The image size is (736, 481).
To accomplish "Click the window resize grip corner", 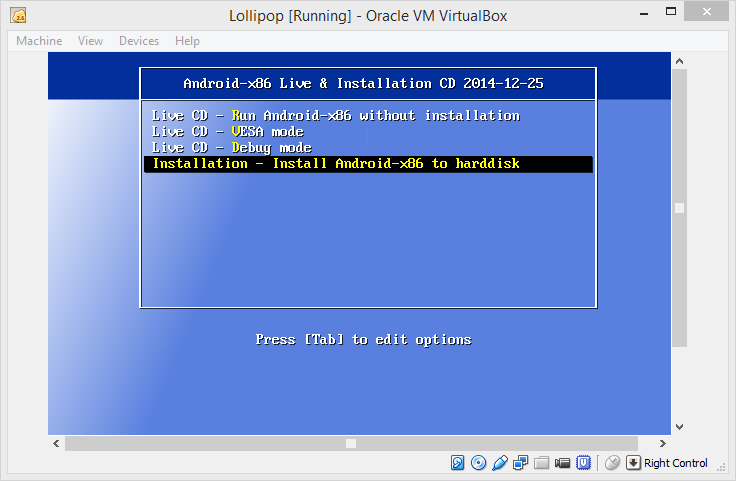I will pyautogui.click(x=721, y=467).
